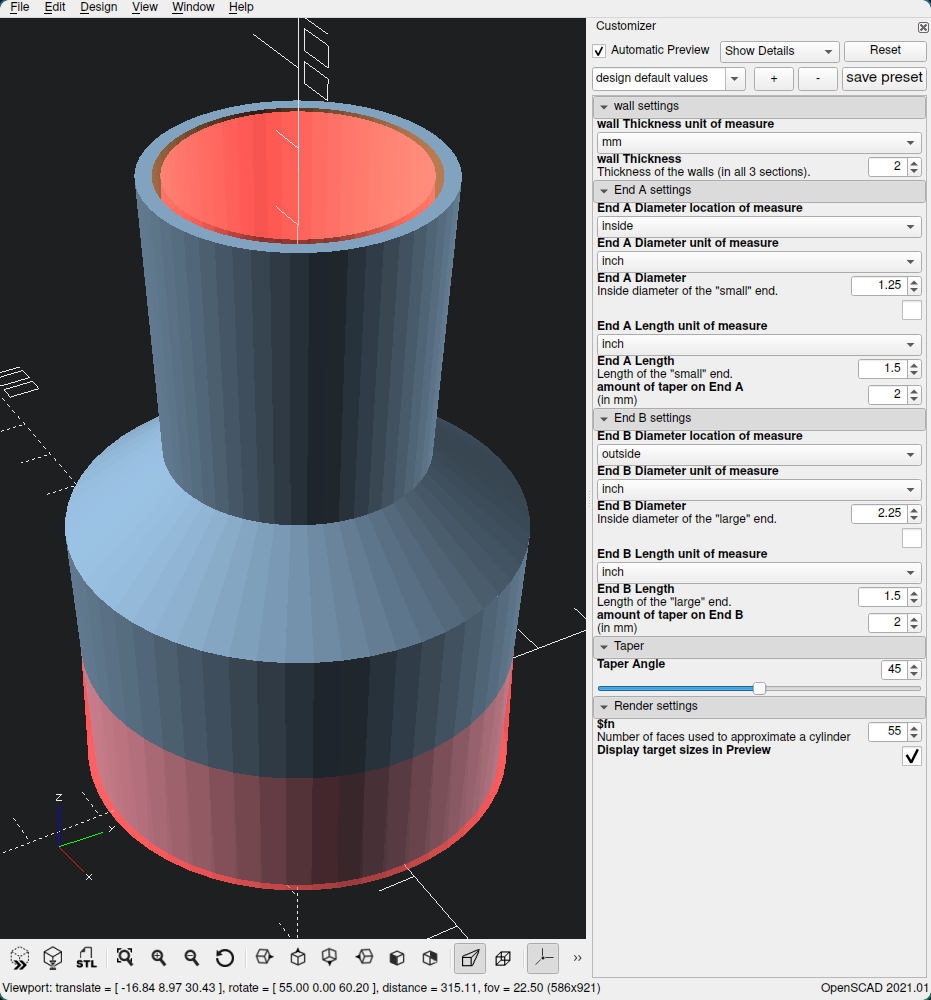Export the model as STL

(86, 957)
